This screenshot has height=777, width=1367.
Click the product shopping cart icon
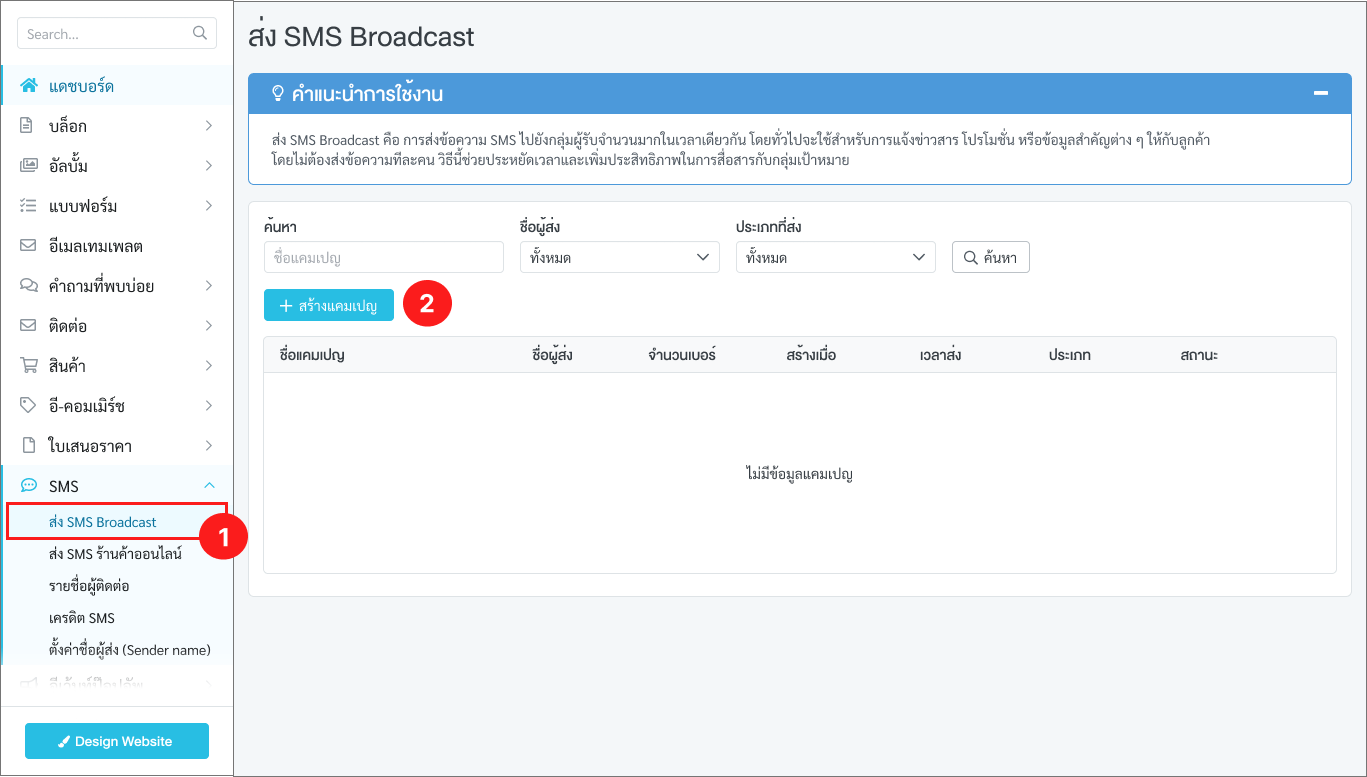pyautogui.click(x=29, y=366)
